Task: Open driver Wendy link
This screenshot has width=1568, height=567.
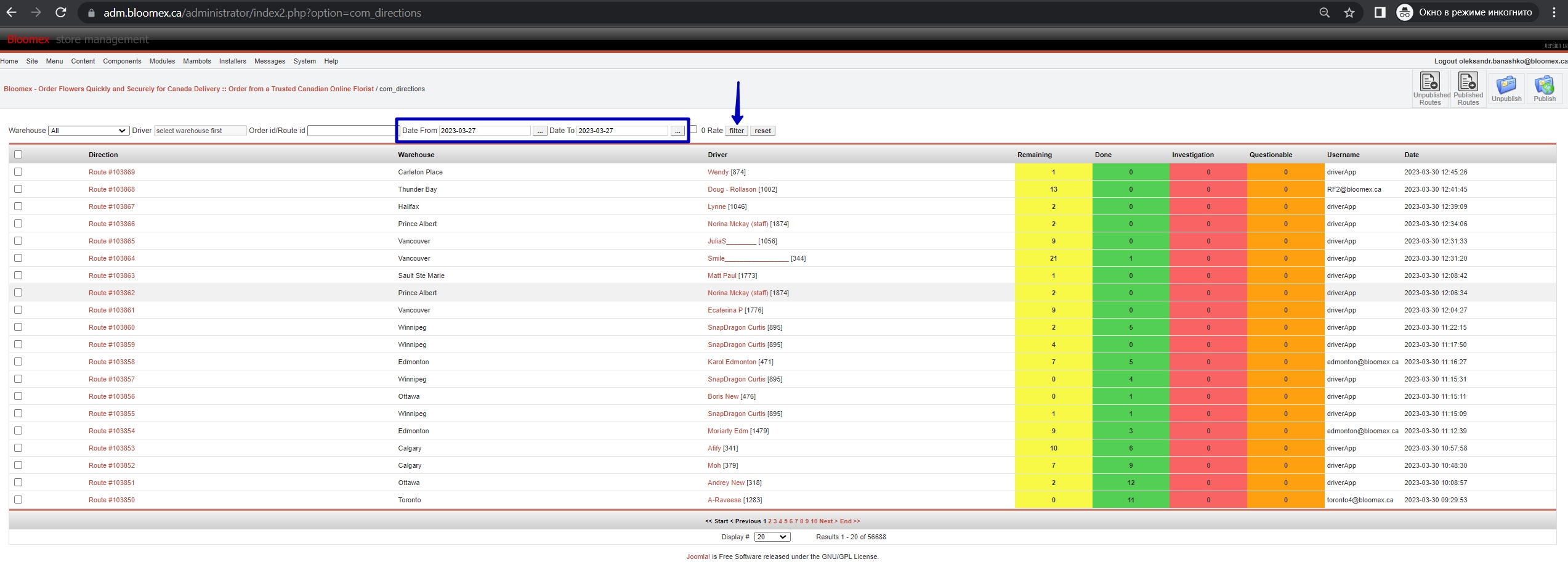Action: point(717,172)
